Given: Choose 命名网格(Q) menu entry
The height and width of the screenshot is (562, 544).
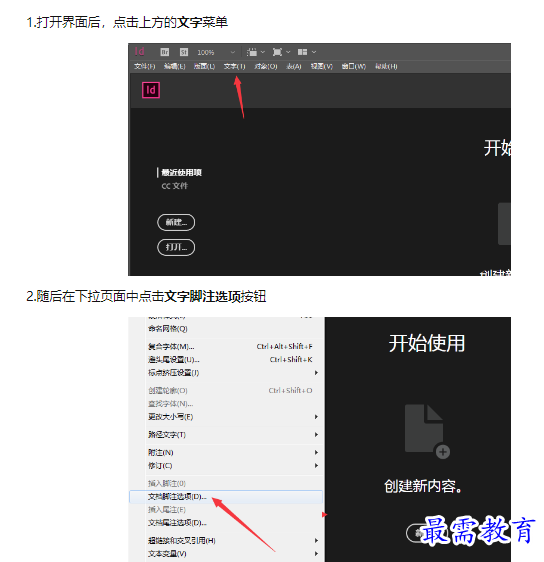Looking at the screenshot, I should (x=226, y=329).
